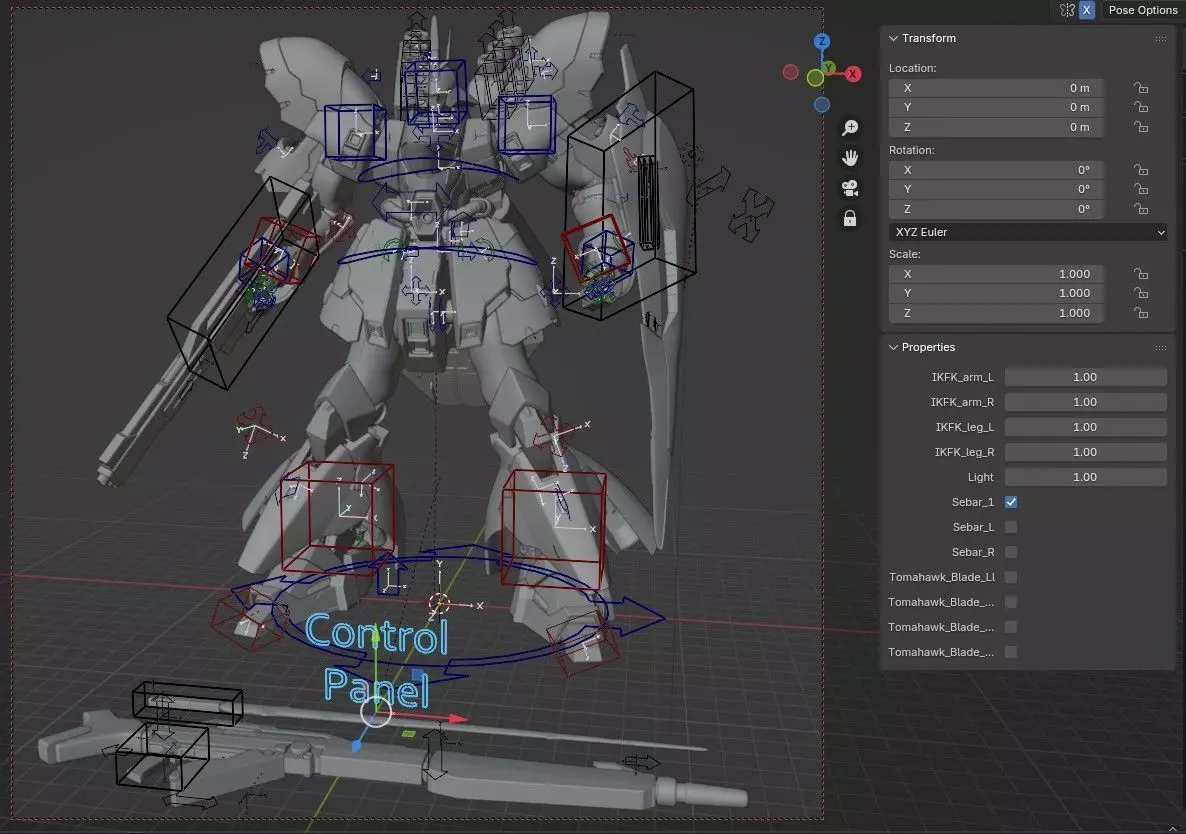Image resolution: width=1186 pixels, height=834 pixels.
Task: Open the Pose Options dropdown
Action: click(x=1142, y=10)
